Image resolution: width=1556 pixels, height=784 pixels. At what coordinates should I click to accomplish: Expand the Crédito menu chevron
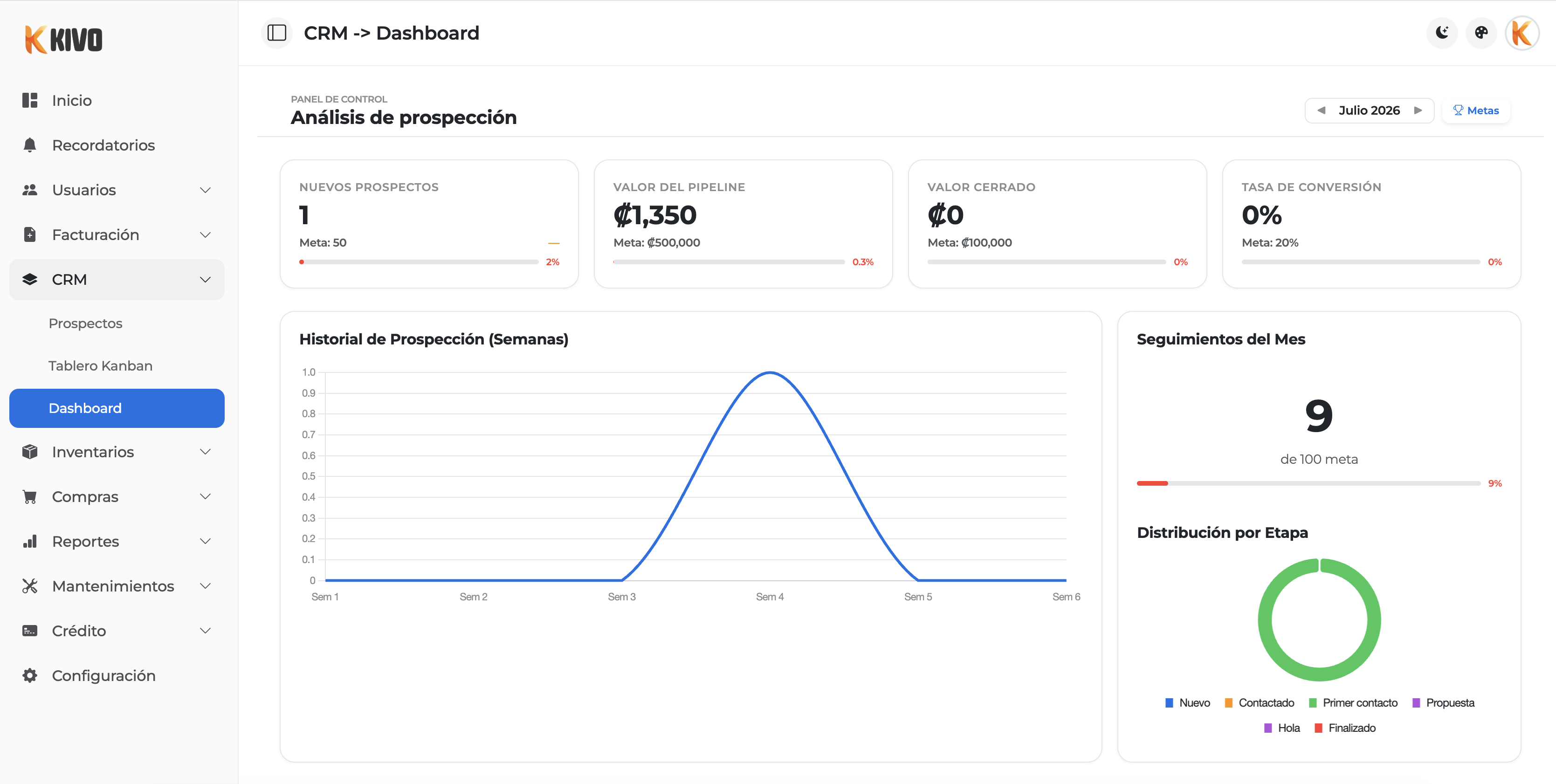[x=206, y=631]
